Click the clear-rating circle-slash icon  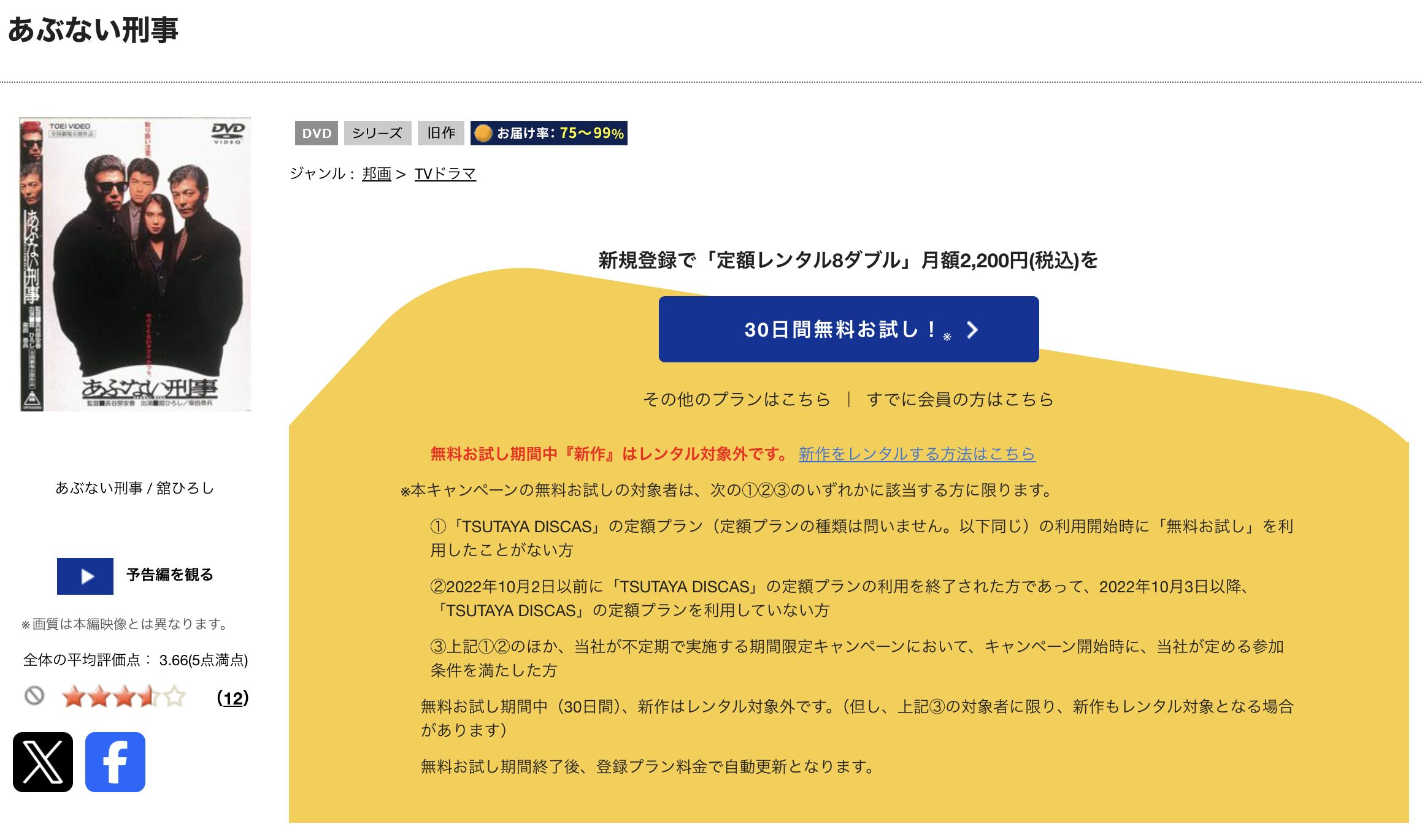(34, 696)
